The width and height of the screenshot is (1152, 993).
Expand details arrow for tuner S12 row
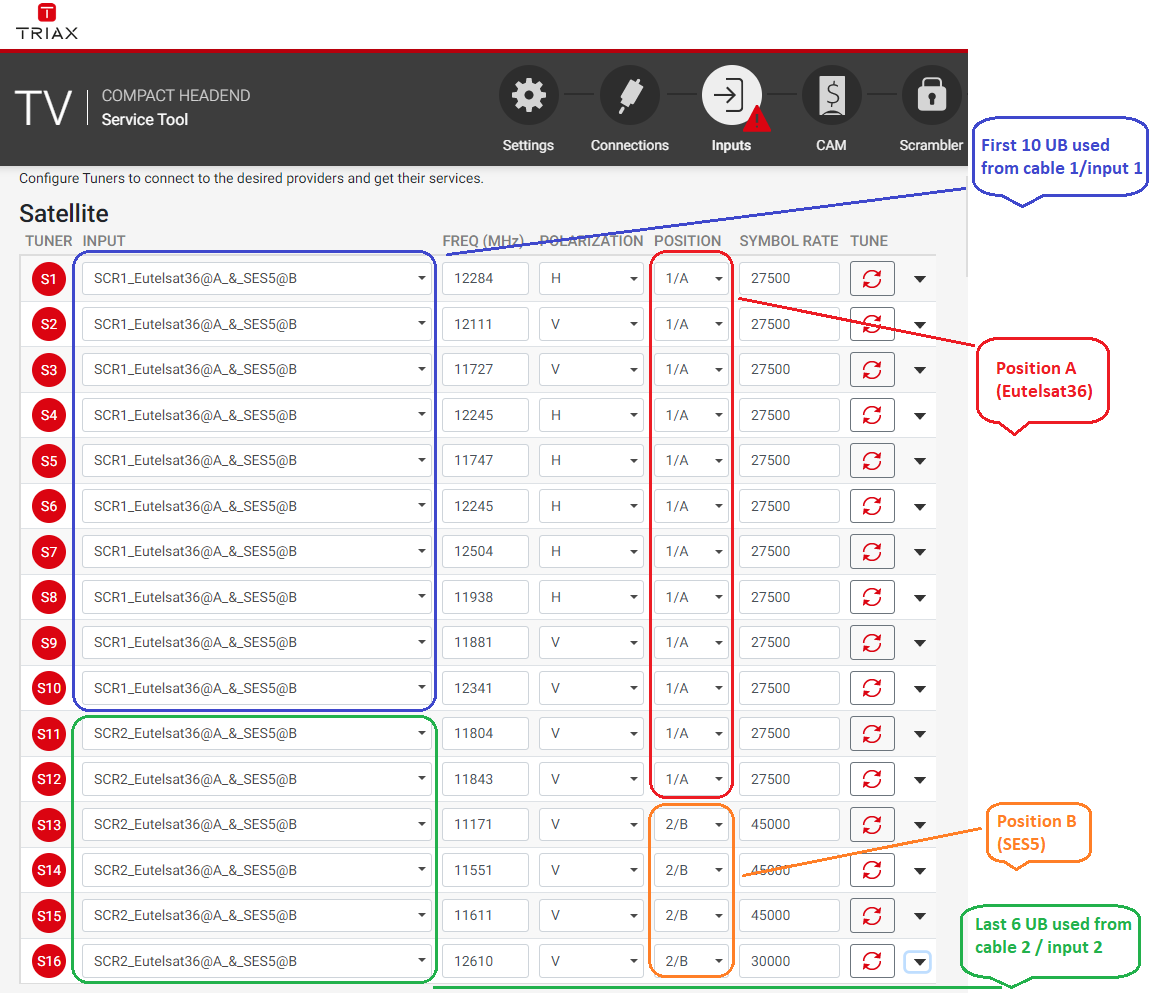(920, 780)
